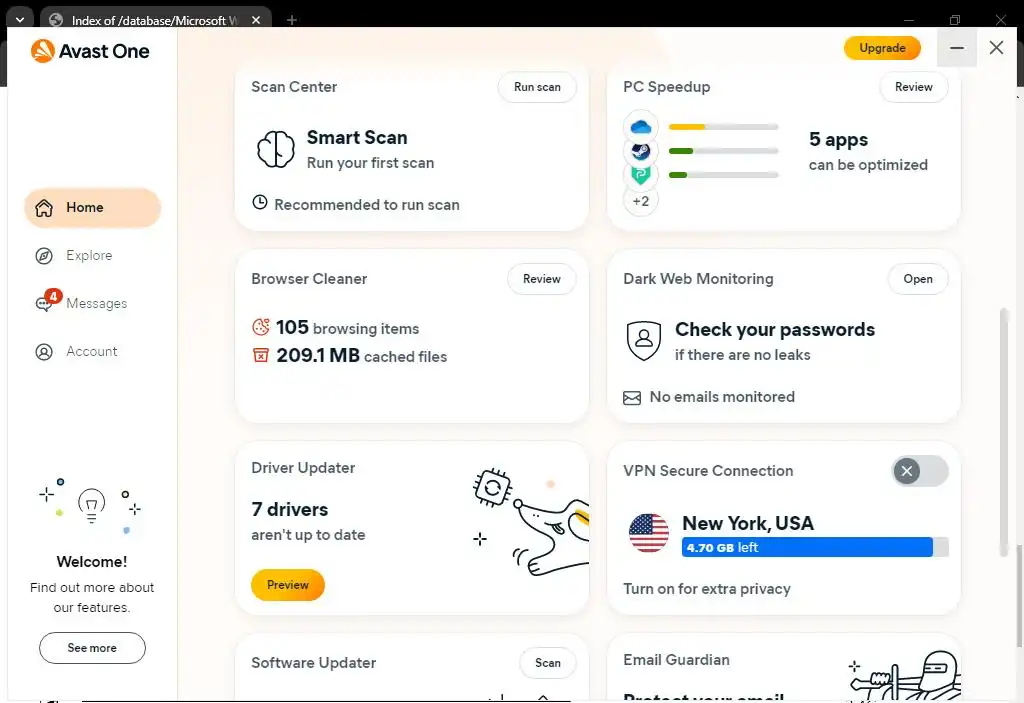This screenshot has height=703, width=1024.
Task: Click Run scan in Scan Center
Action: coord(537,87)
